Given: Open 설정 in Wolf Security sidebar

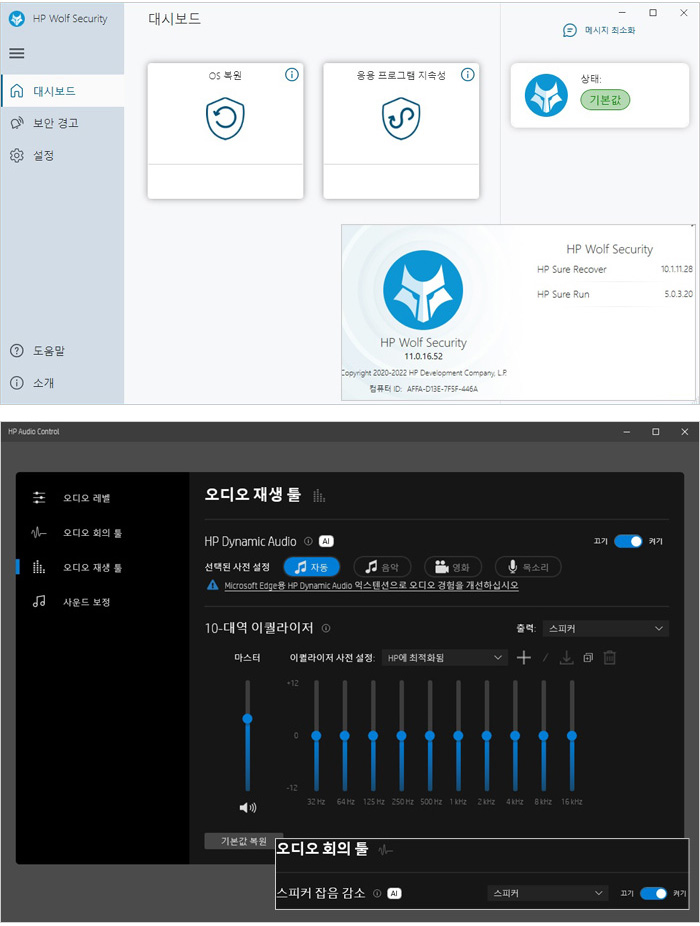Looking at the screenshot, I should (x=63, y=155).
